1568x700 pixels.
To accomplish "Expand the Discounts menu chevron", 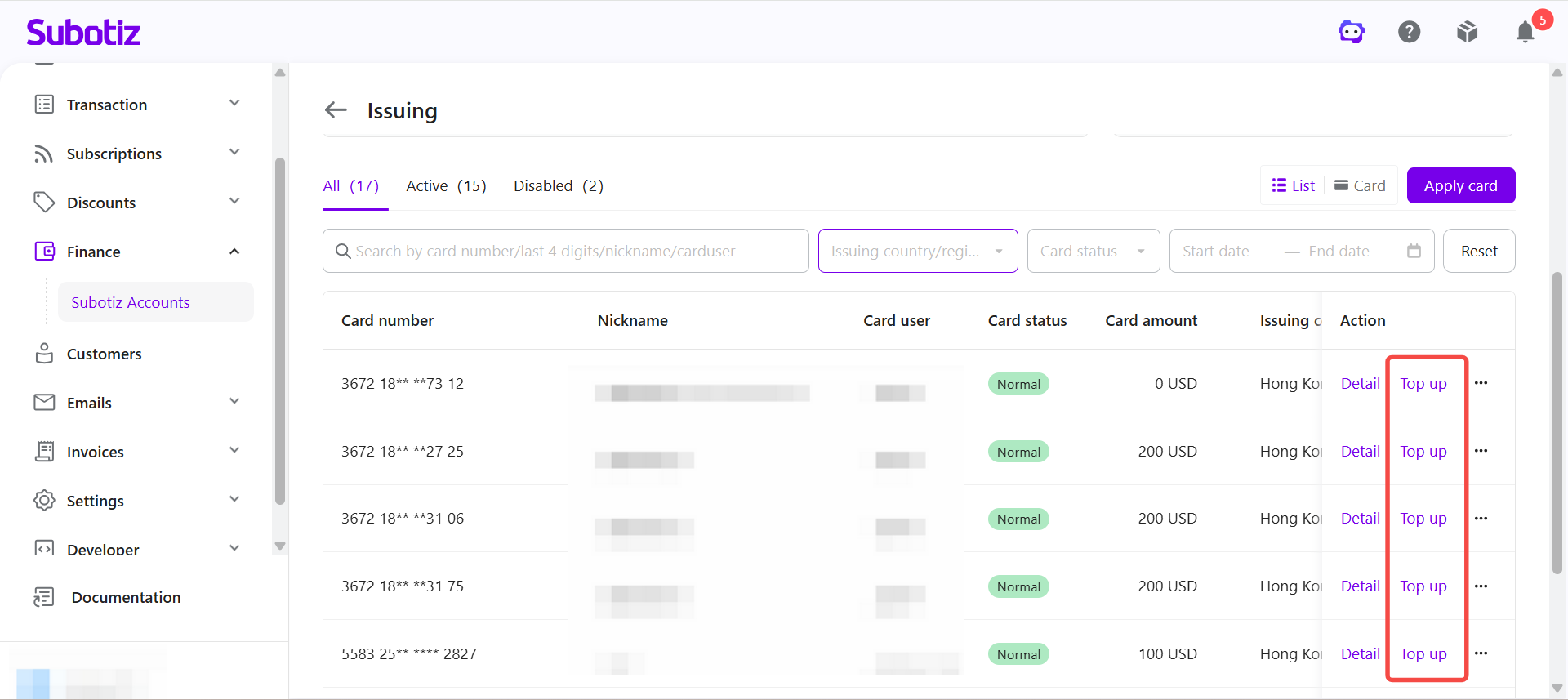I will (x=234, y=201).
